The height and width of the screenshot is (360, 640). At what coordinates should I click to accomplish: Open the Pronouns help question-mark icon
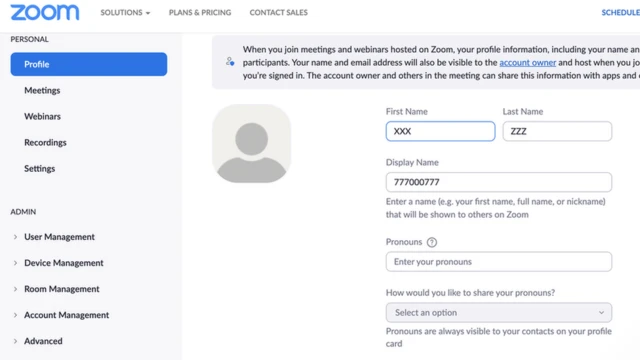[x=431, y=242]
